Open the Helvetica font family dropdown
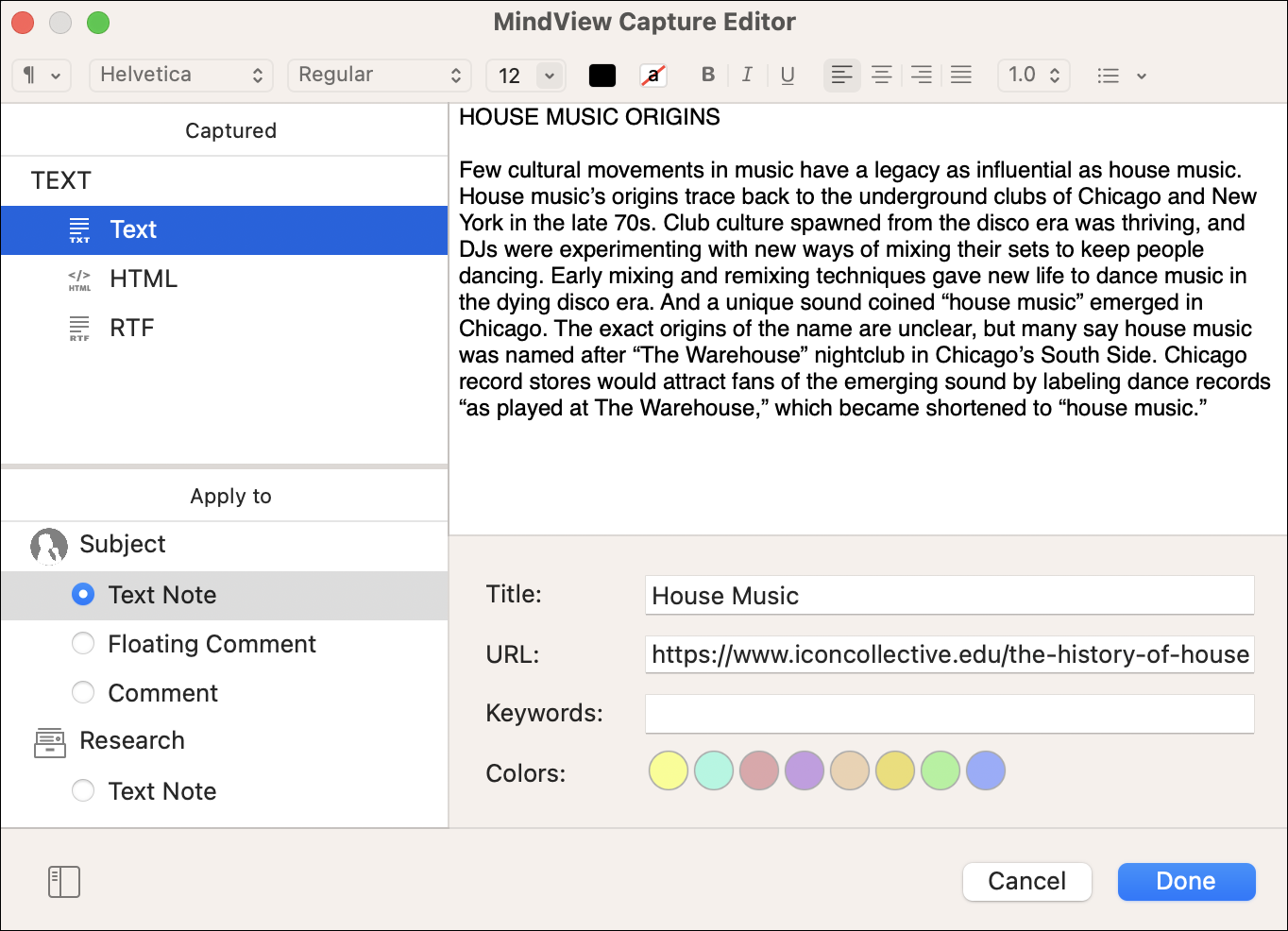The width and height of the screenshot is (1288, 931). (x=181, y=75)
